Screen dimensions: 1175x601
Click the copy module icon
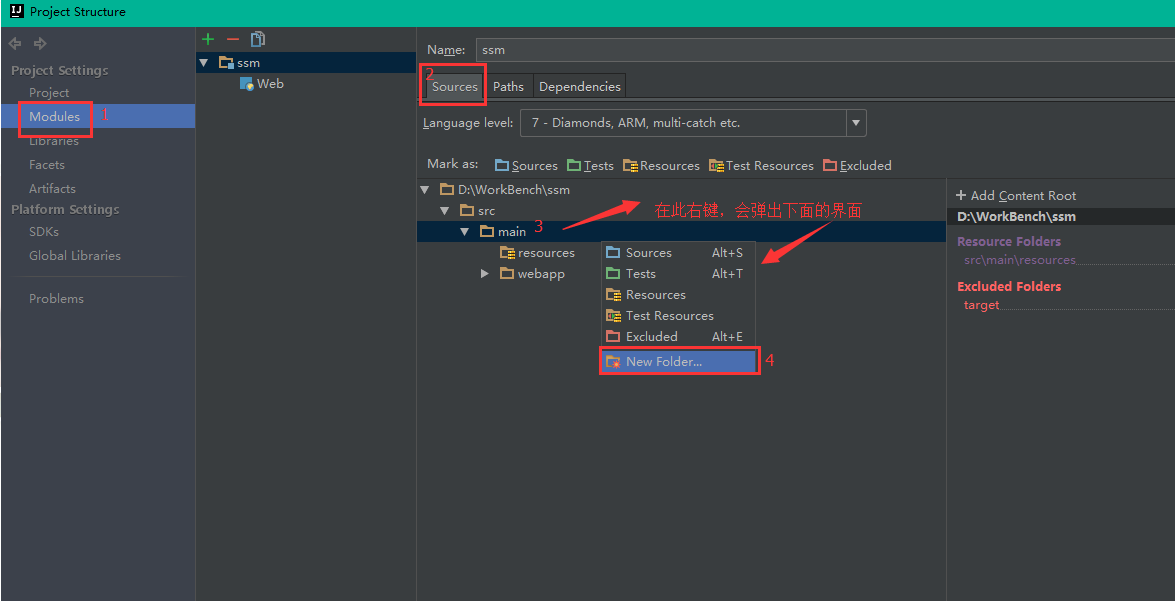pyautogui.click(x=258, y=39)
